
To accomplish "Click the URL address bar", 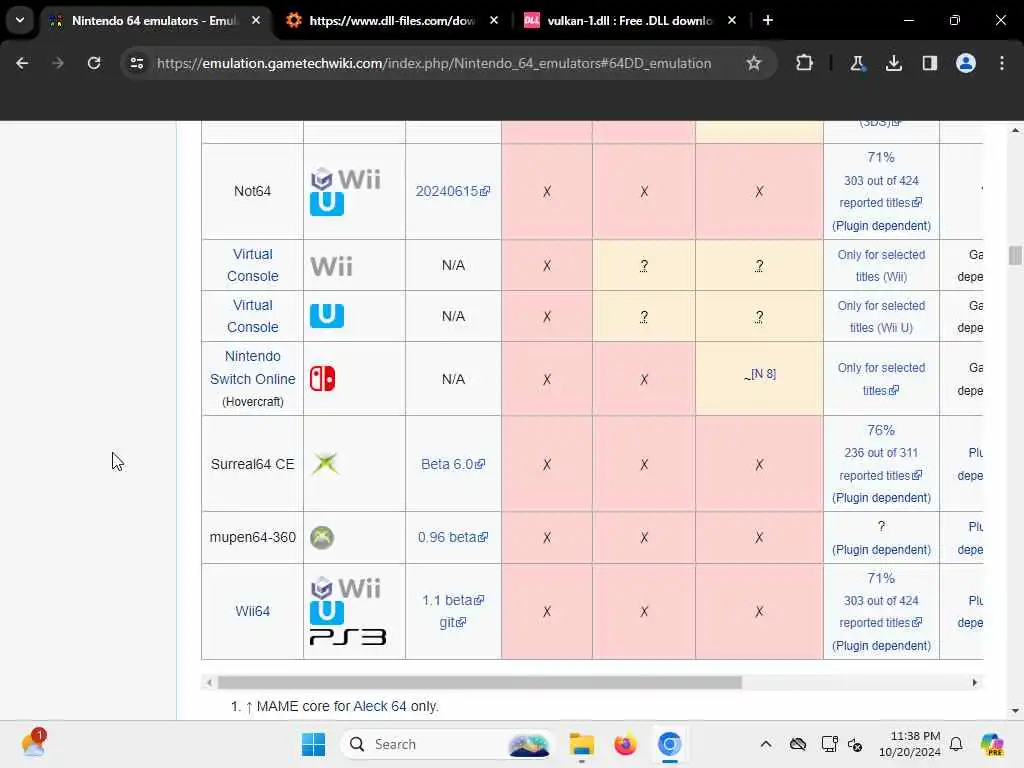I will click(x=434, y=63).
